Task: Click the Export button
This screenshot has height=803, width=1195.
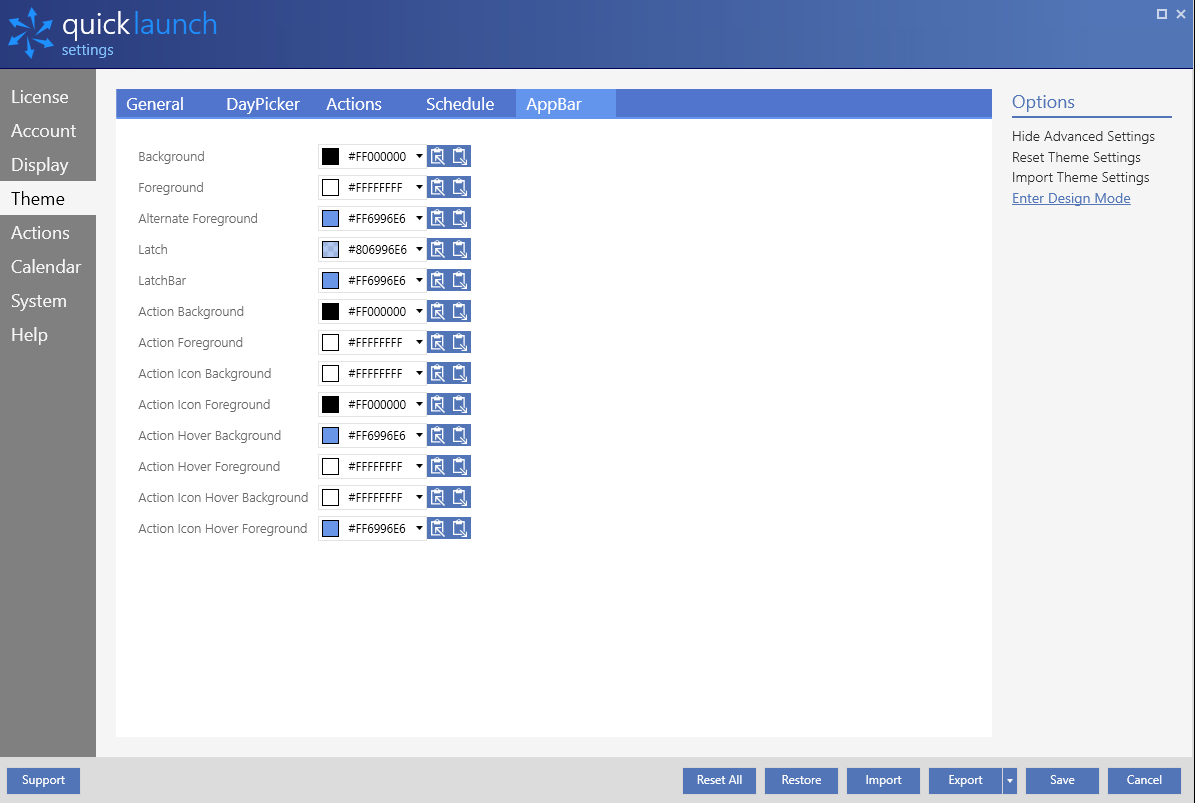Action: click(x=966, y=780)
